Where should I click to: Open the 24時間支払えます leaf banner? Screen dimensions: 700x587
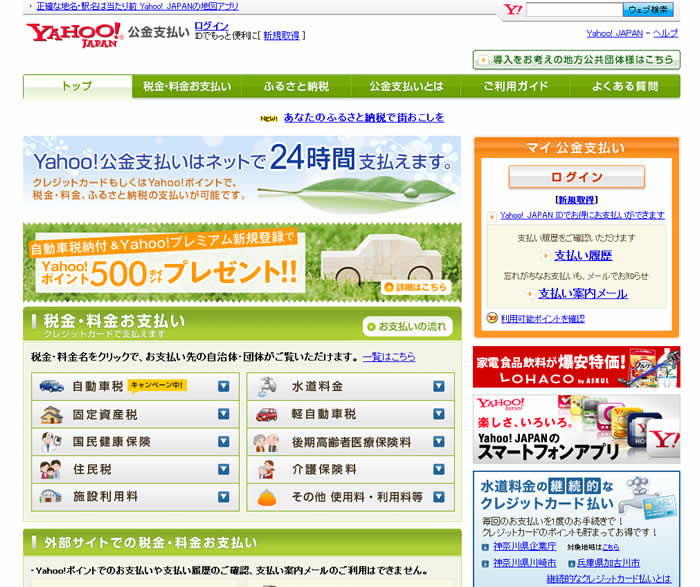point(242,176)
